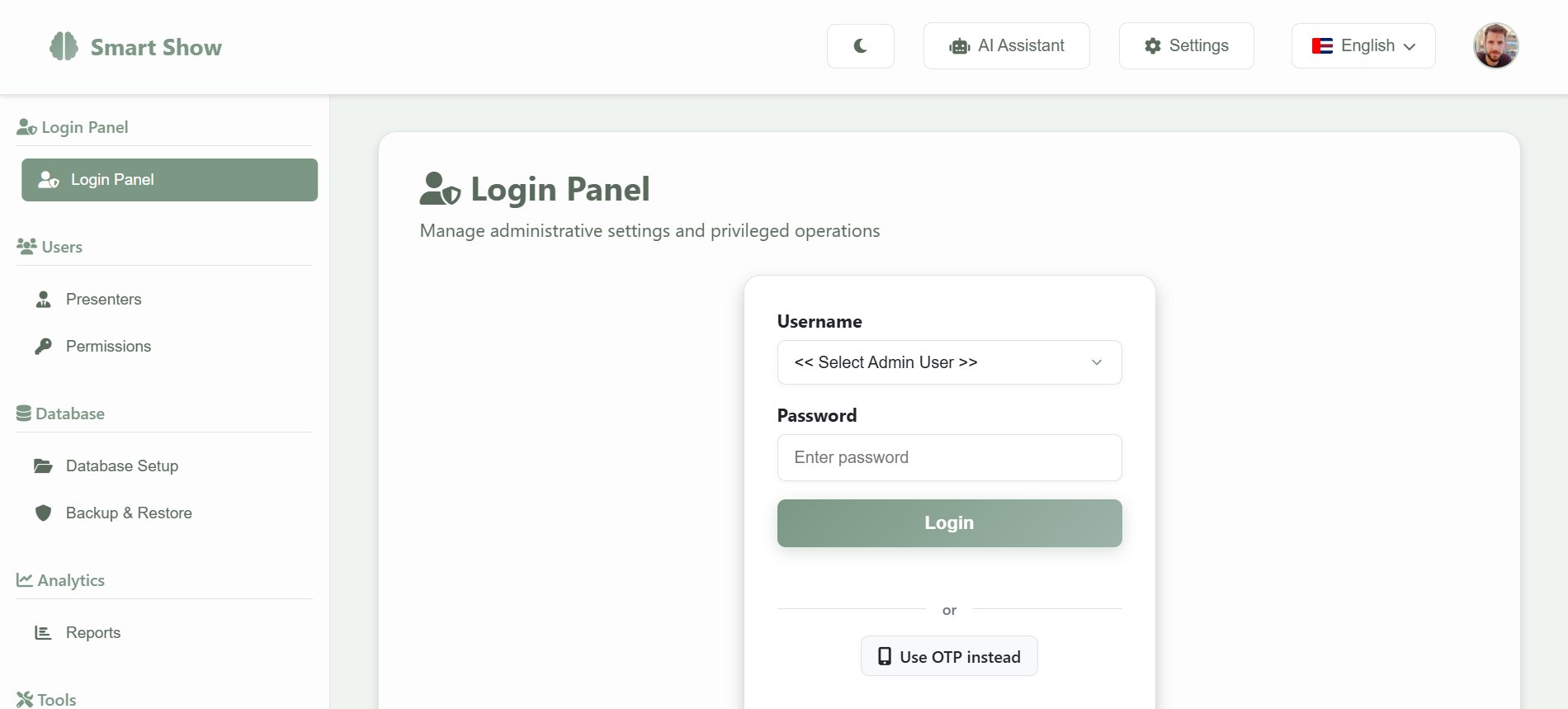Select Login Panel in the sidebar

click(x=169, y=180)
